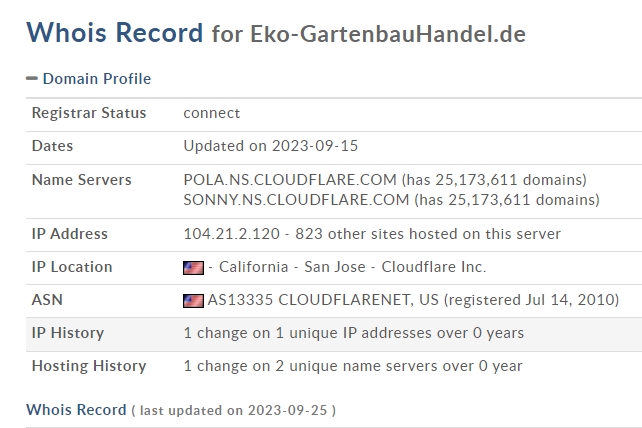Collapse the Domain Profile section minus icon
The width and height of the screenshot is (642, 428).
point(32,78)
